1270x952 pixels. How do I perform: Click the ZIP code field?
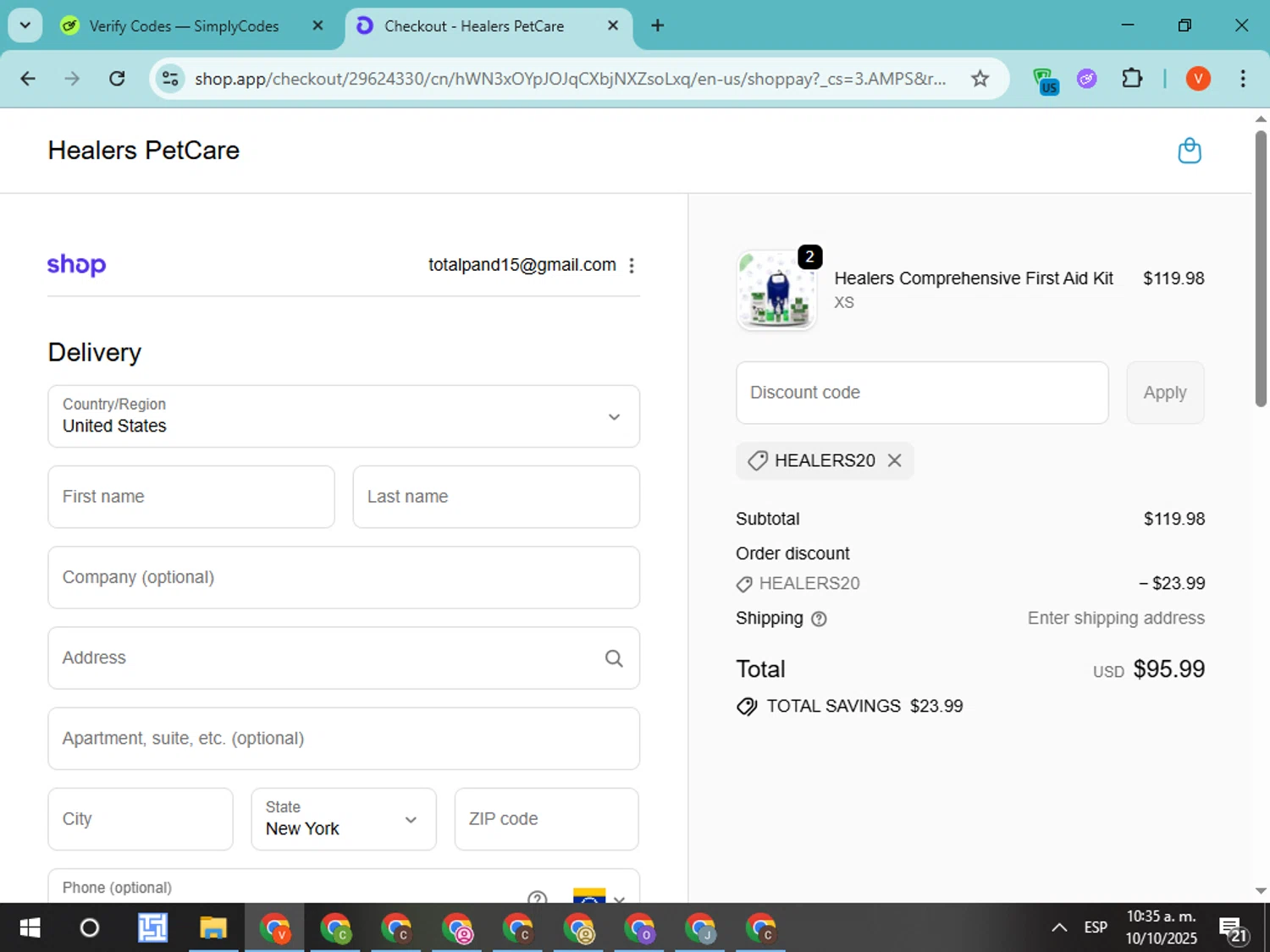(x=547, y=819)
